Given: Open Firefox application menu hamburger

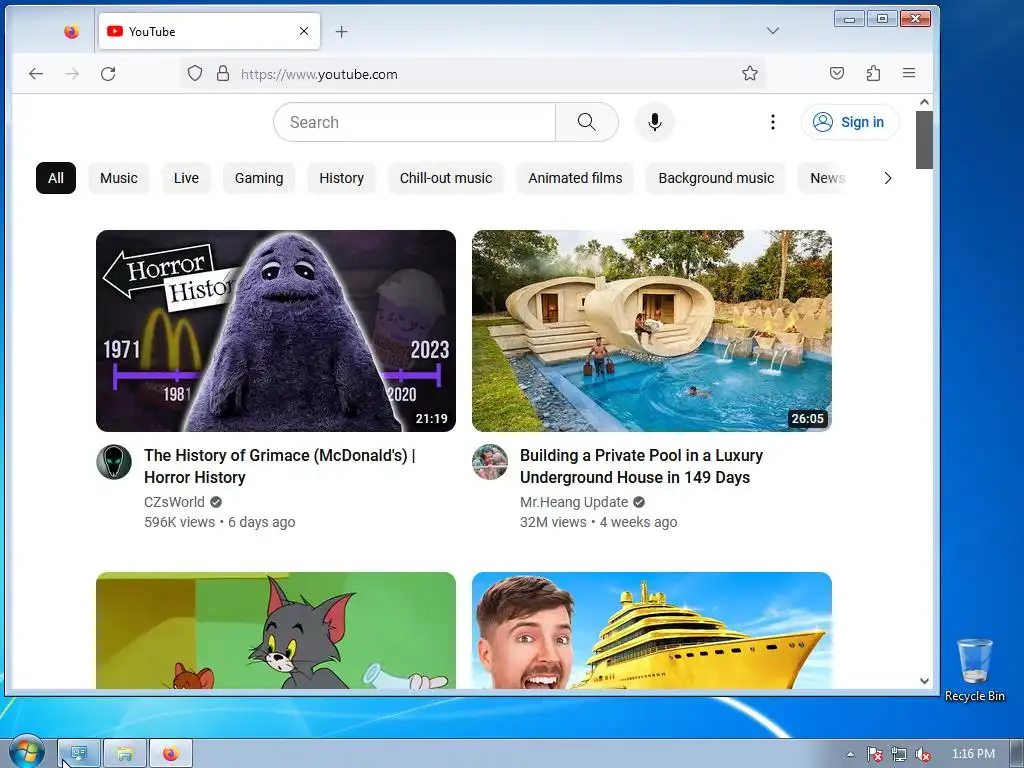Looking at the screenshot, I should click(908, 73).
